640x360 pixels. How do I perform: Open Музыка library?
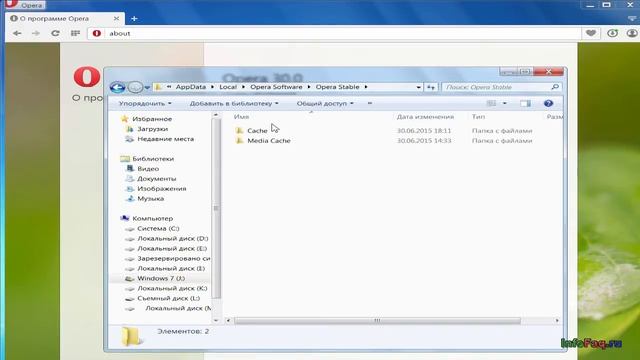click(150, 199)
